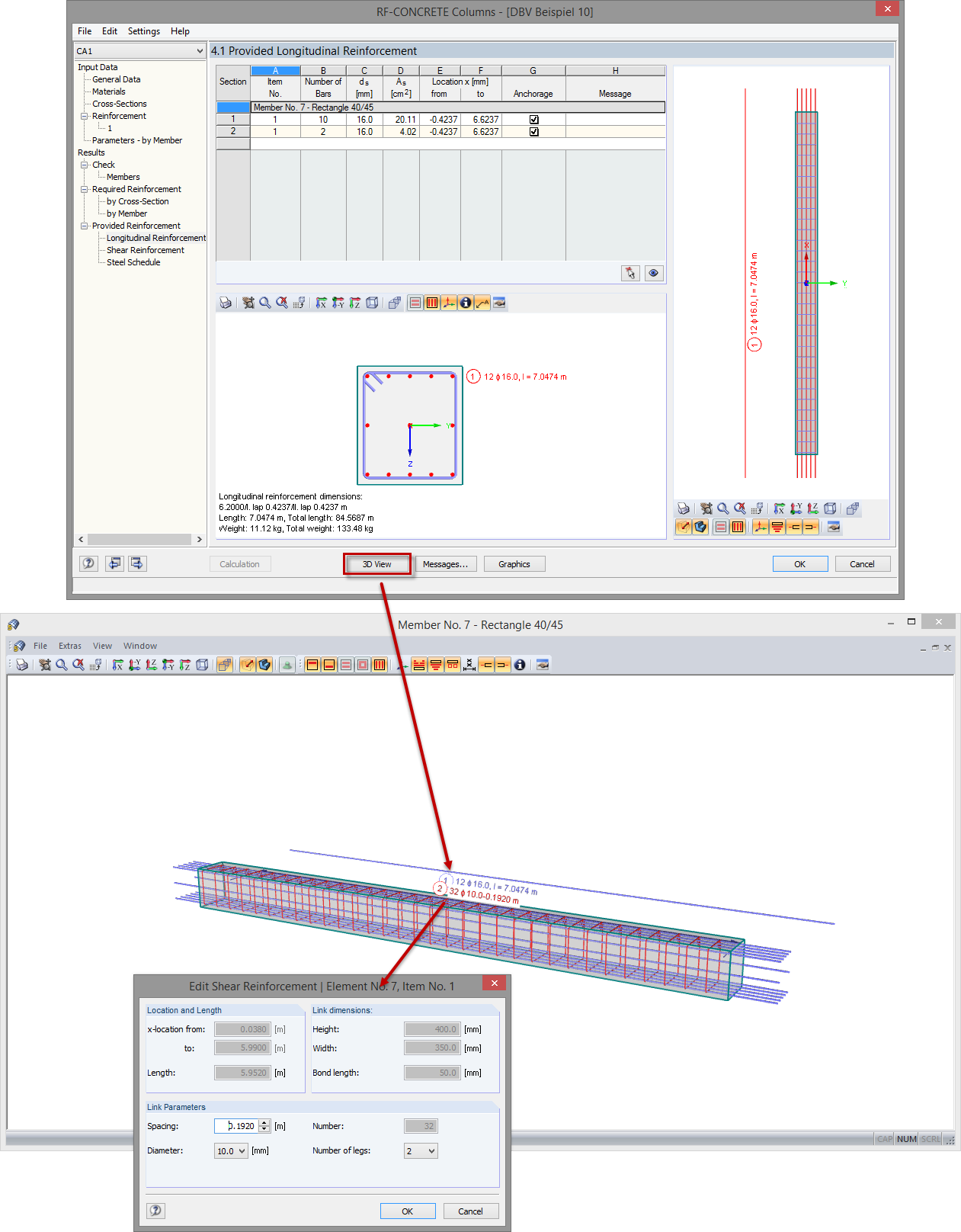The image size is (961, 1232).
Task: Toggle the info icon in Member No. 7 toolbar
Action: 520,665
